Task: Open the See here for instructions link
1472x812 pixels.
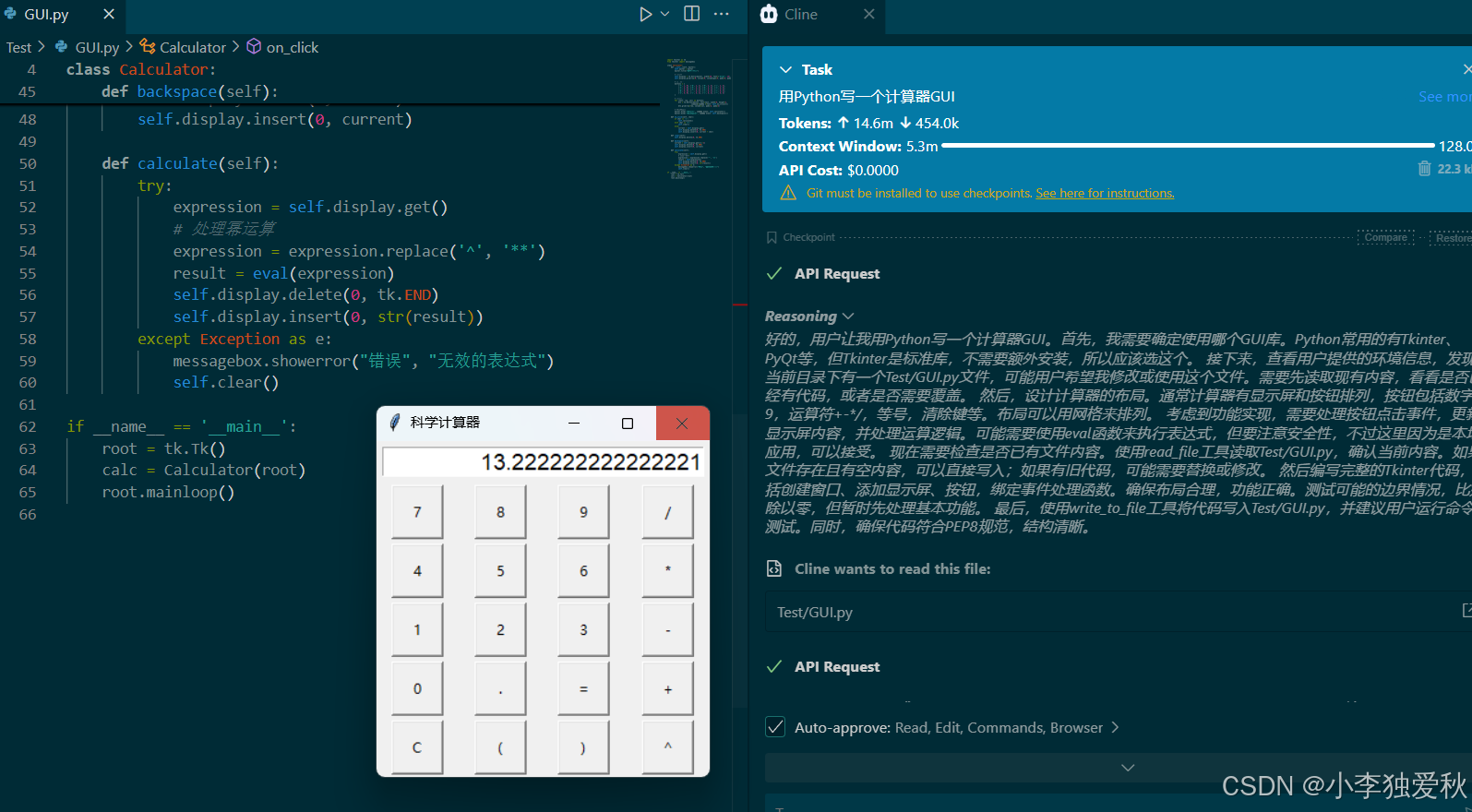Action: 1105,193
